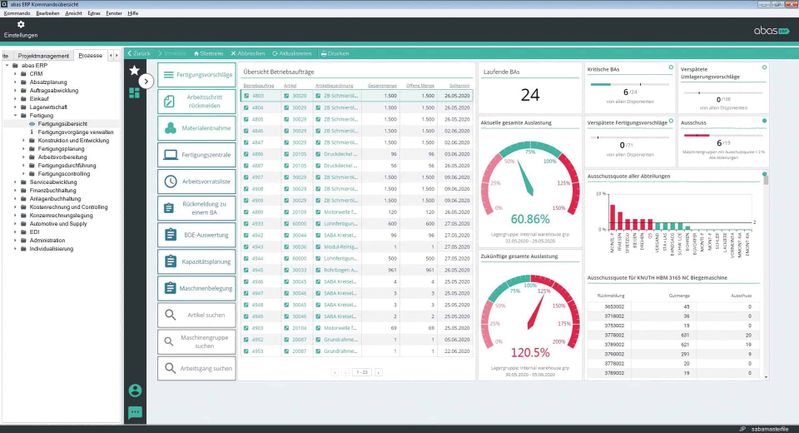799x433 pixels.
Task: Select the Prozesse tab
Action: tap(90, 56)
